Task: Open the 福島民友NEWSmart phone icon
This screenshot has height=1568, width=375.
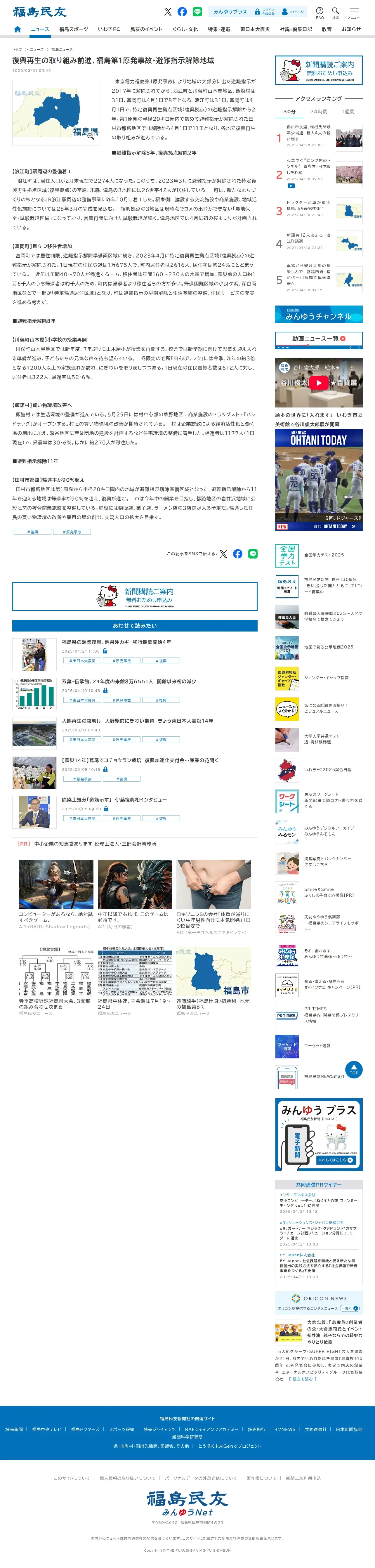Action: coord(287,1077)
